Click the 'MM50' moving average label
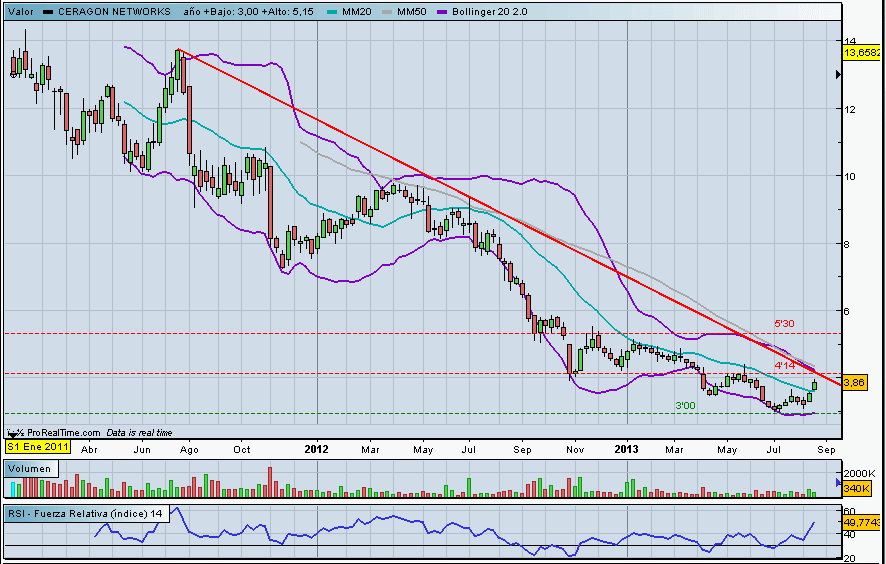 (x=411, y=12)
